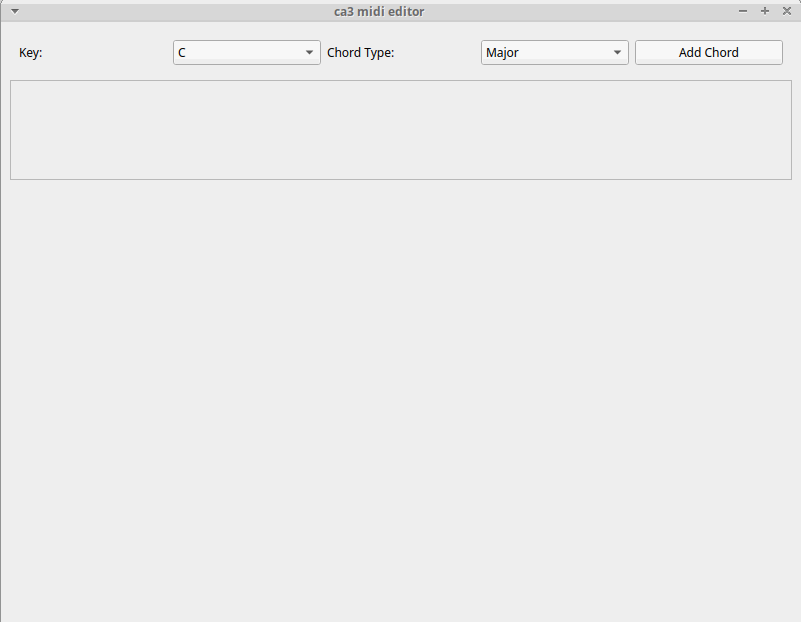
Task: Open the Key dropdown showing C
Action: [x=247, y=53]
